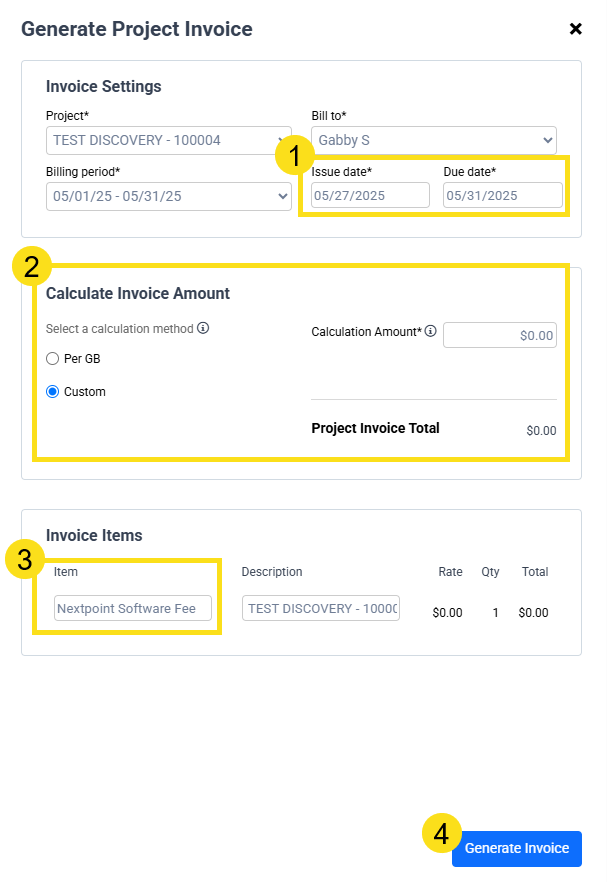
Task: Click info icon beside calculation method
Action: click(x=203, y=328)
